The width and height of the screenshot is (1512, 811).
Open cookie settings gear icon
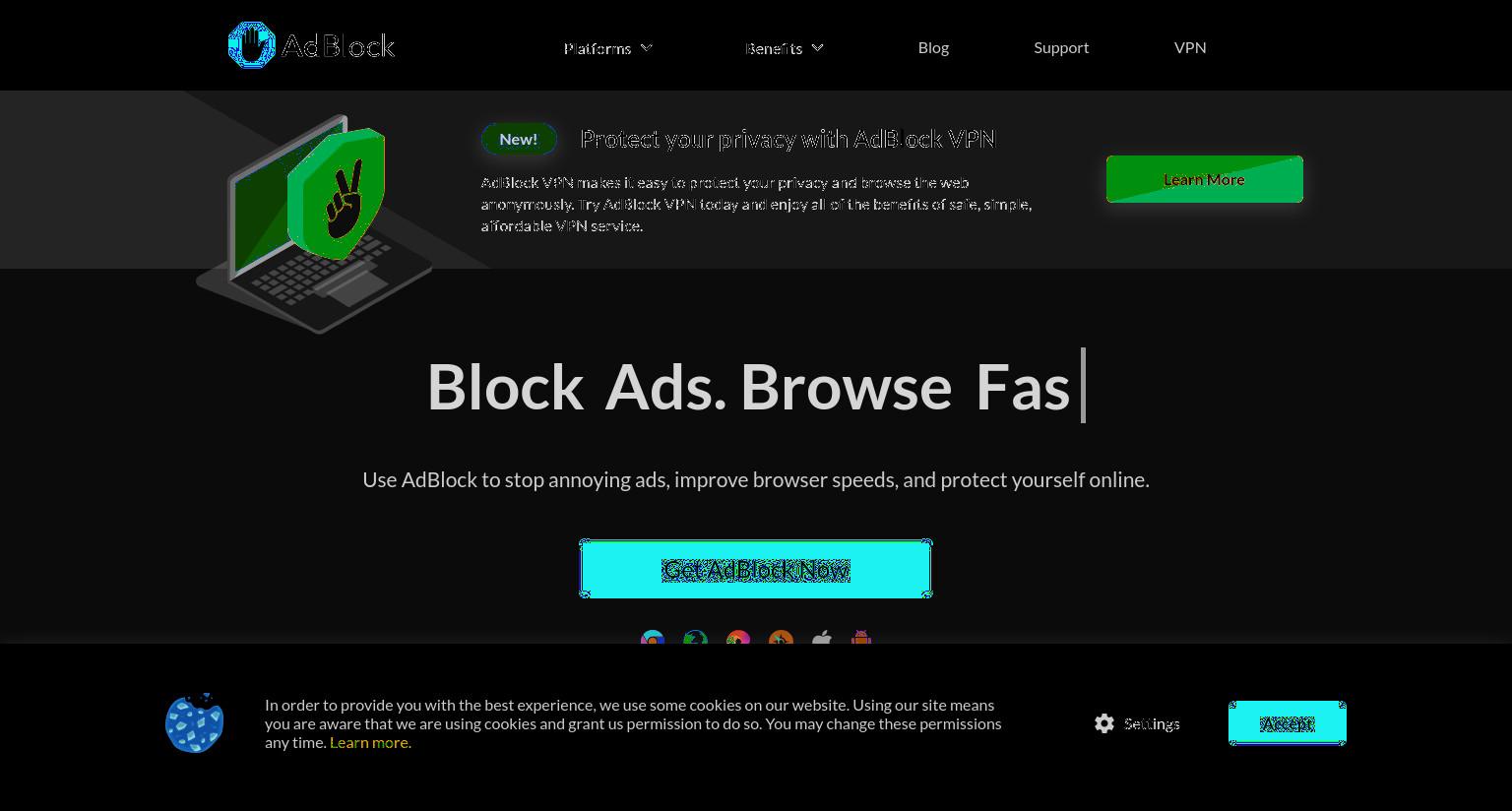[1104, 723]
